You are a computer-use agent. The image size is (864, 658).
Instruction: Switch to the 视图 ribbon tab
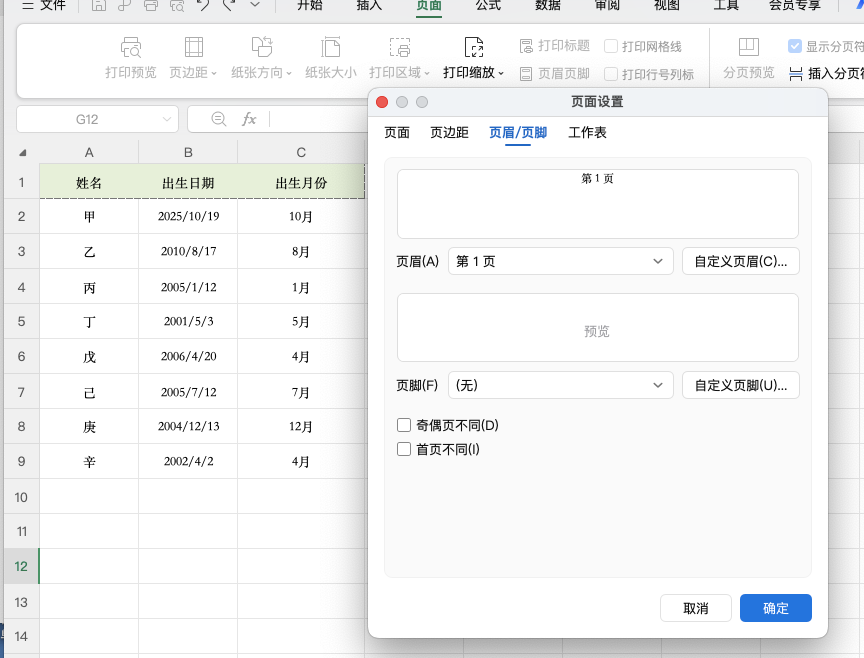pyautogui.click(x=667, y=5)
